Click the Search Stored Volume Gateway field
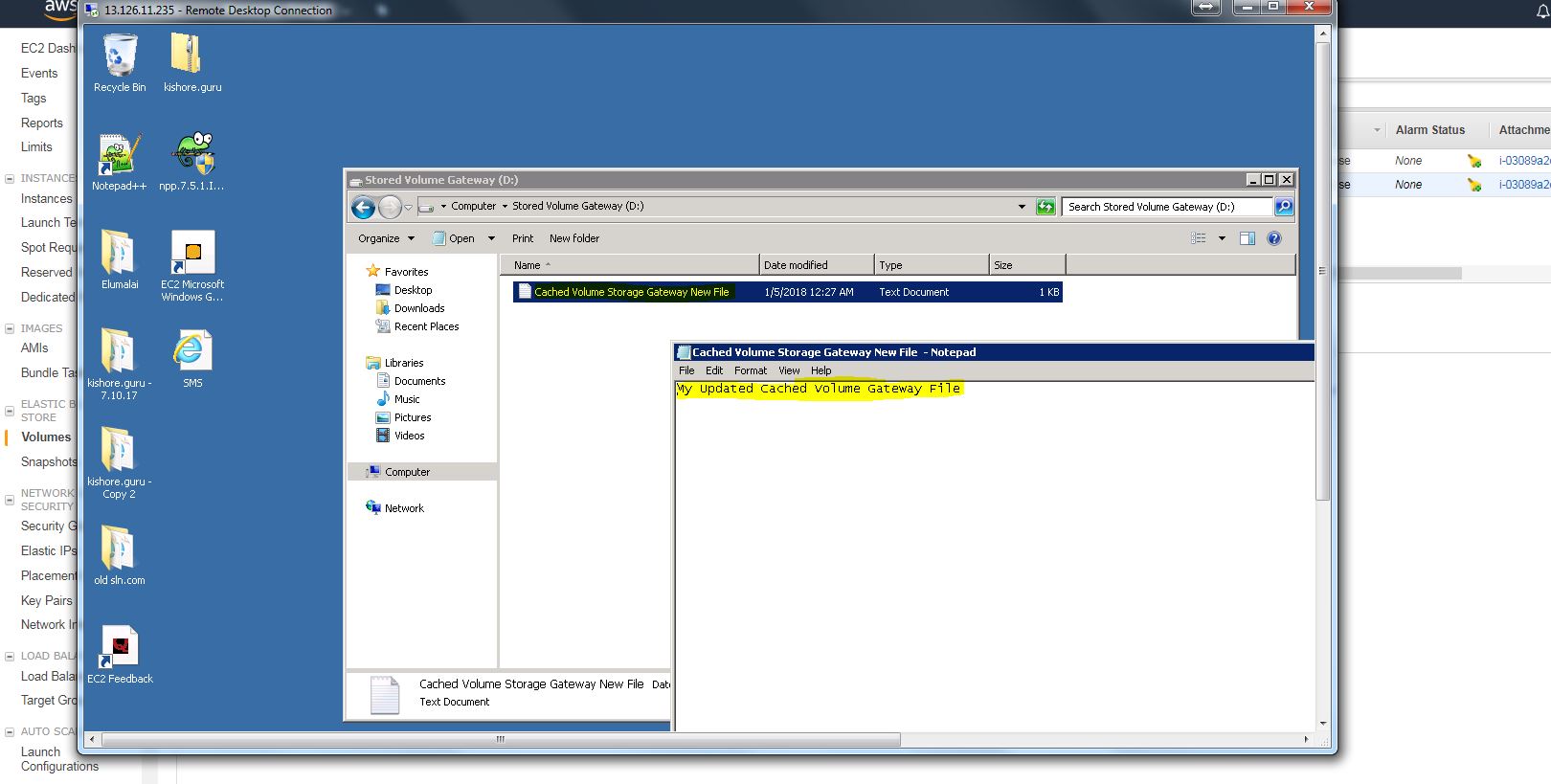1551x784 pixels. click(x=1165, y=207)
